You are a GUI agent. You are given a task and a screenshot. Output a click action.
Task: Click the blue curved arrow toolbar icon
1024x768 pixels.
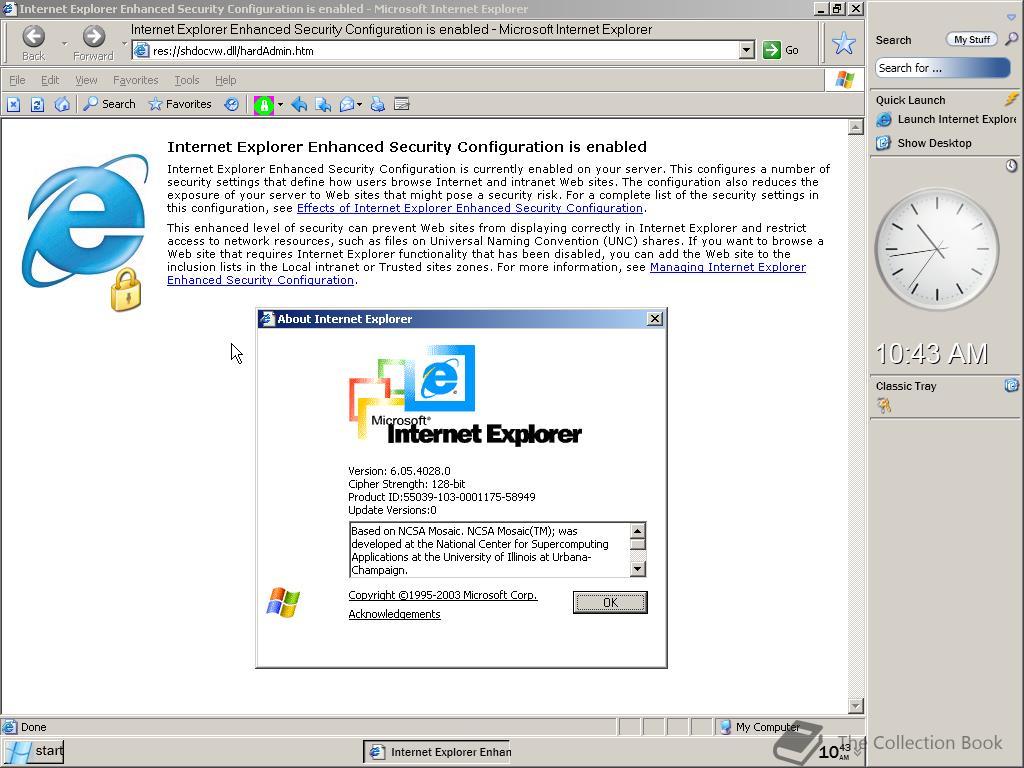coord(299,104)
